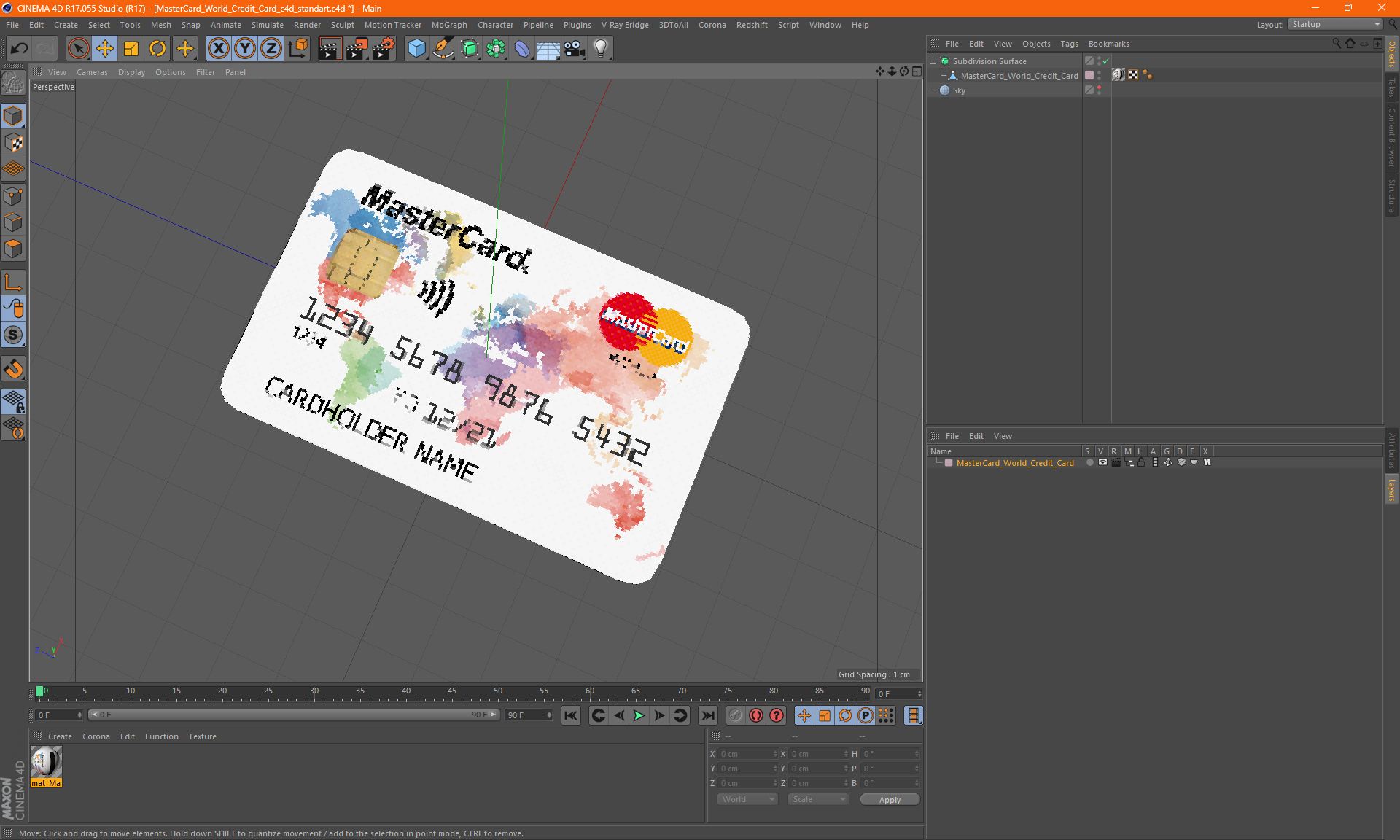Image resolution: width=1400 pixels, height=840 pixels.
Task: Switch to Texture mode
Action: pyautogui.click(x=13, y=143)
